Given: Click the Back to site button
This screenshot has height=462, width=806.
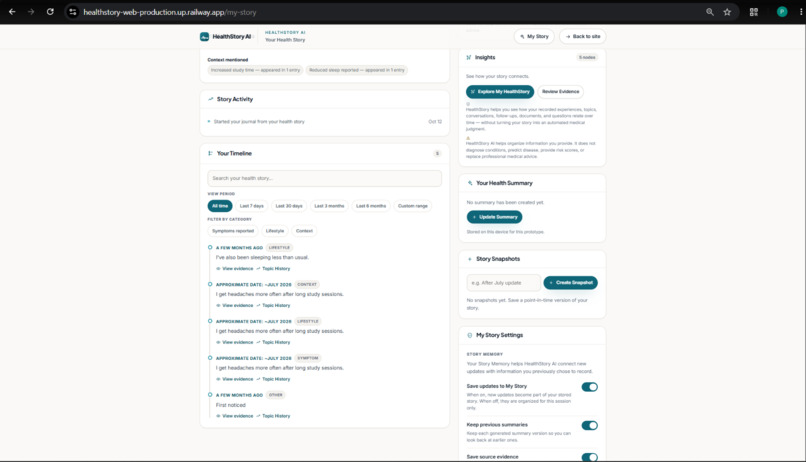Looking at the screenshot, I should pos(582,36).
